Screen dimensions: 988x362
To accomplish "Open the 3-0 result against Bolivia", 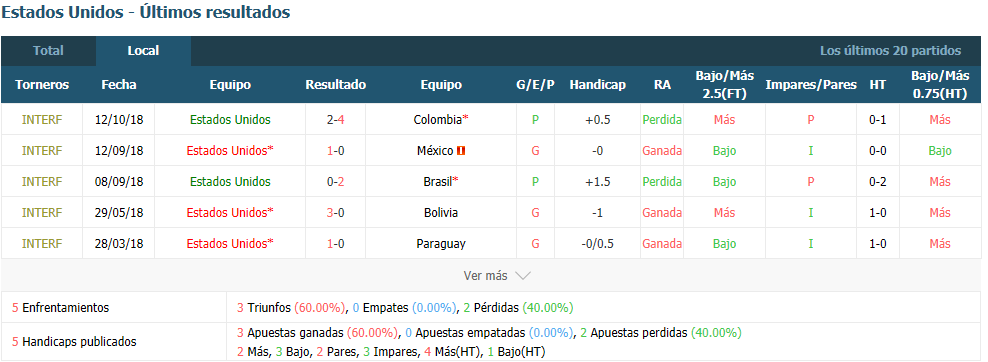I will [x=336, y=213].
